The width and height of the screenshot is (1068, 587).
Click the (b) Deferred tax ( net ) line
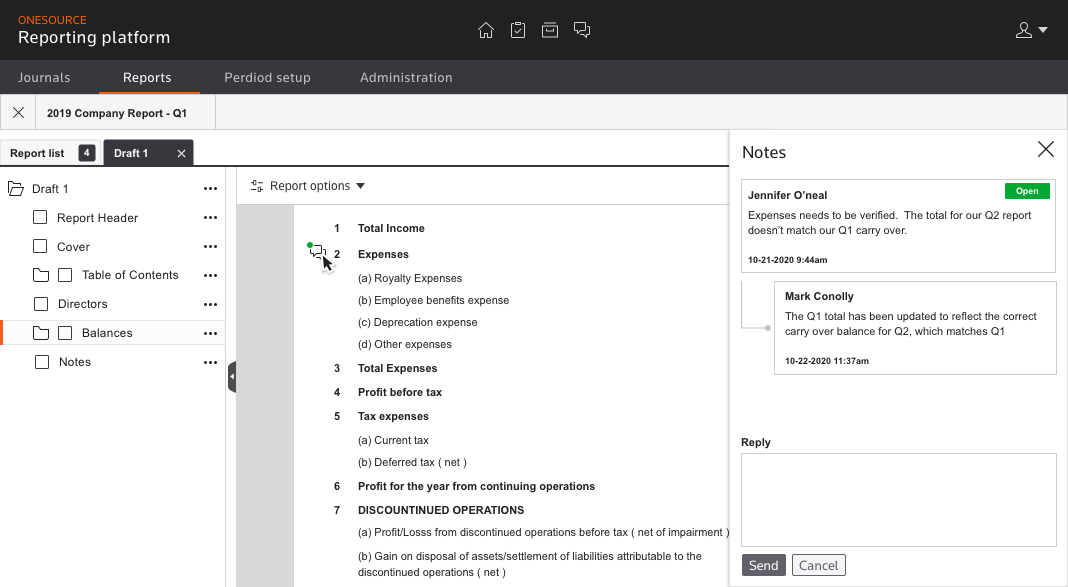coord(412,462)
